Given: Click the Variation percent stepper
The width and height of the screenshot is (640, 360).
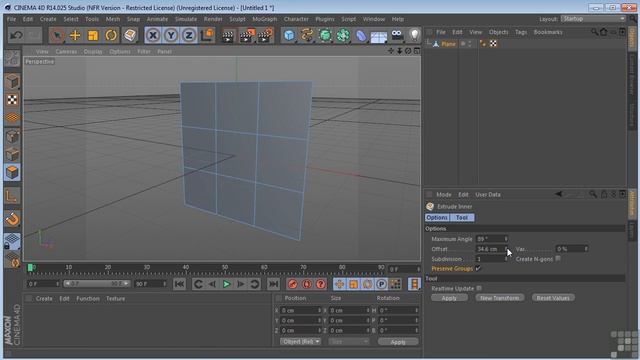Looking at the screenshot, I should point(586,249).
